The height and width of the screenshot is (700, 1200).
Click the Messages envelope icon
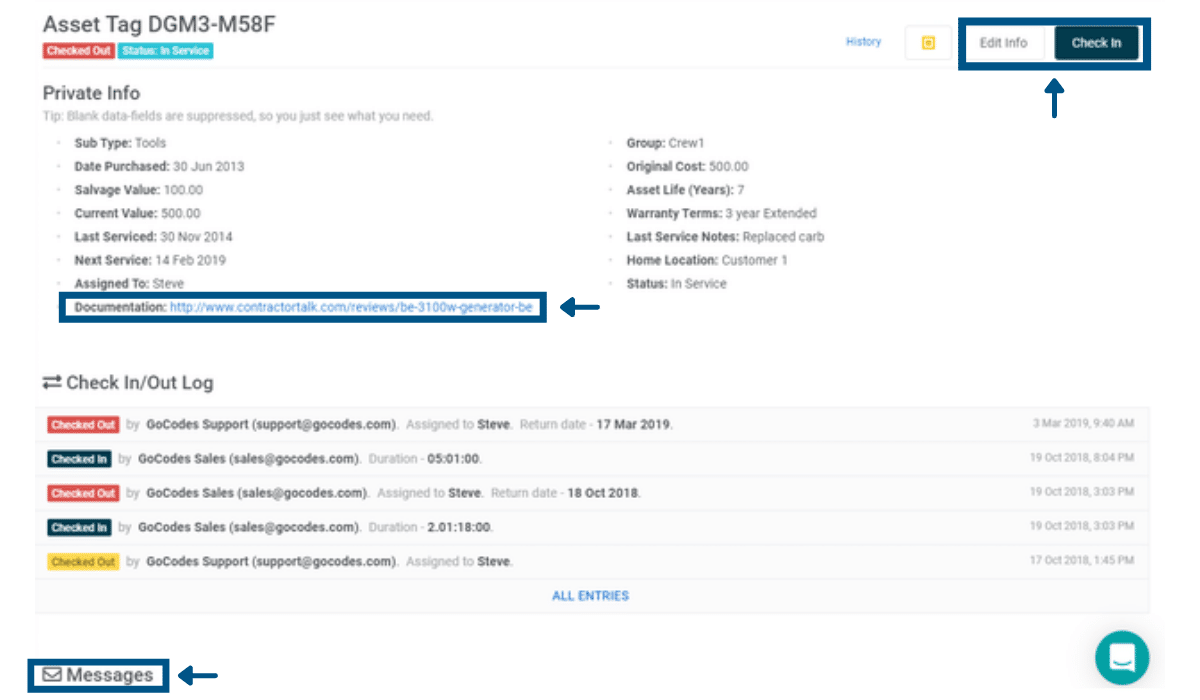[x=50, y=676]
